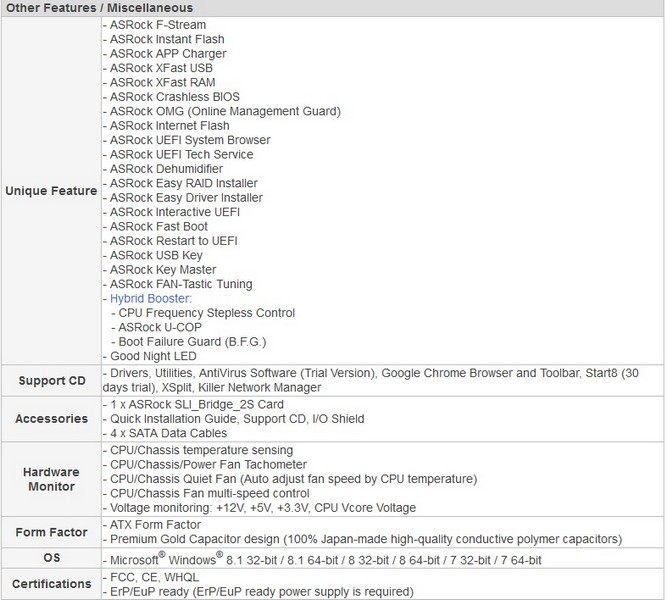Select the 'OS' row label
This screenshot has height=600, width=667.
[x=51, y=558]
